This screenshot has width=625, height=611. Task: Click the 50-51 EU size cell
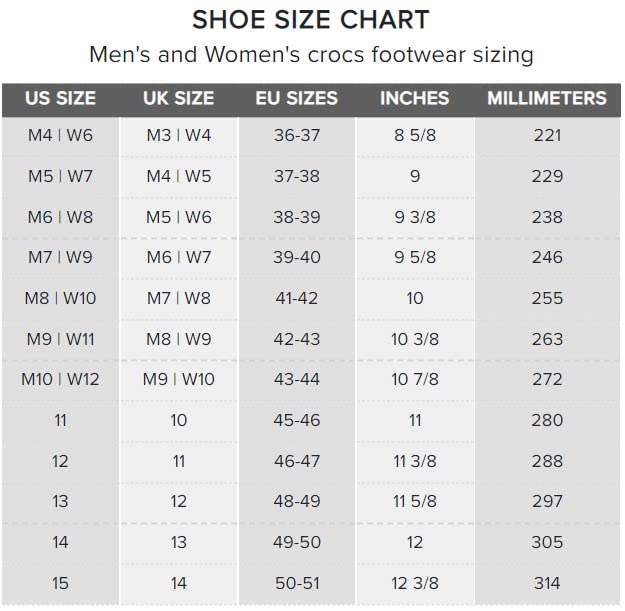tap(296, 583)
